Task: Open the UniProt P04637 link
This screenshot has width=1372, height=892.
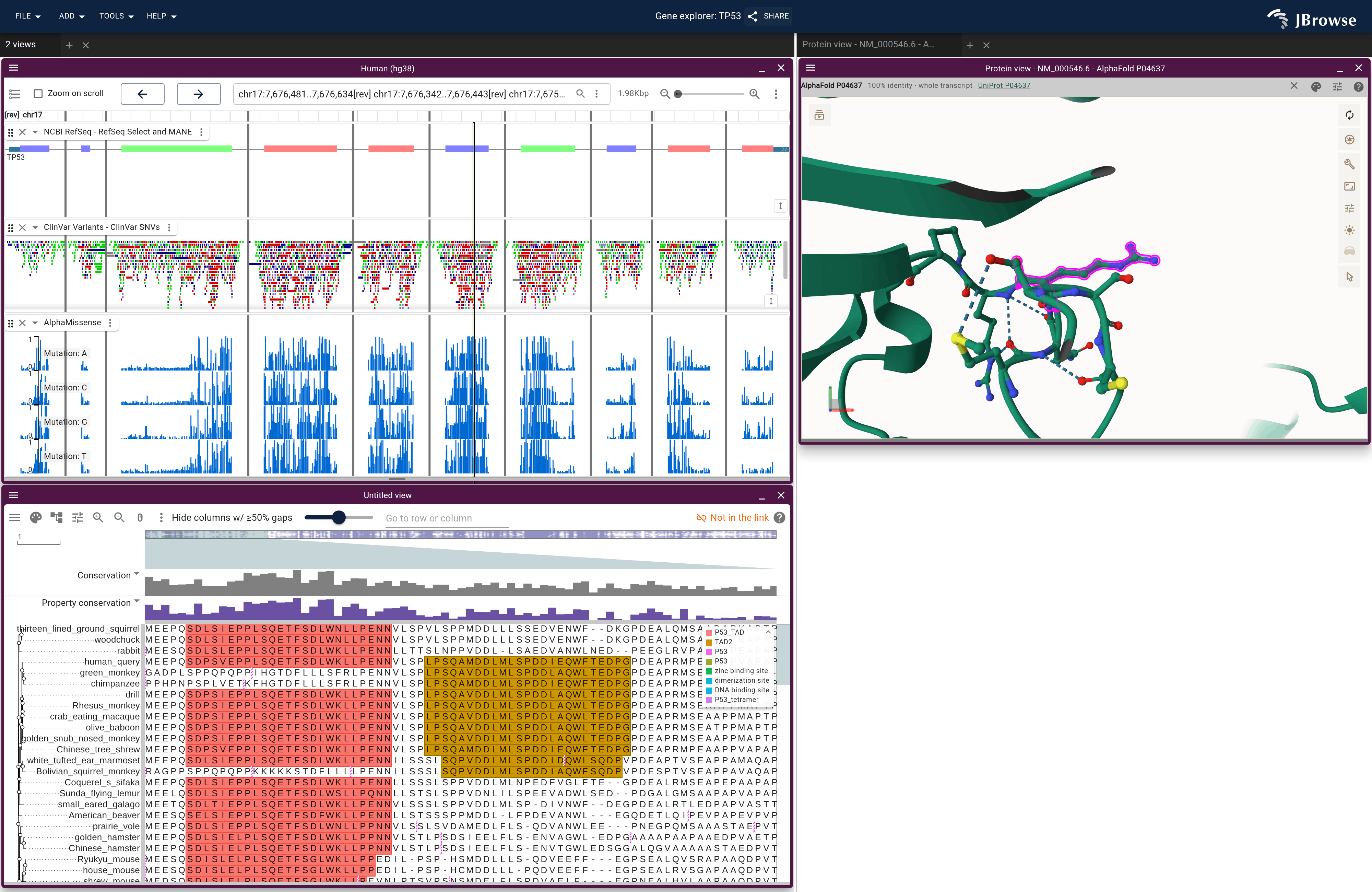Action: click(x=1004, y=85)
